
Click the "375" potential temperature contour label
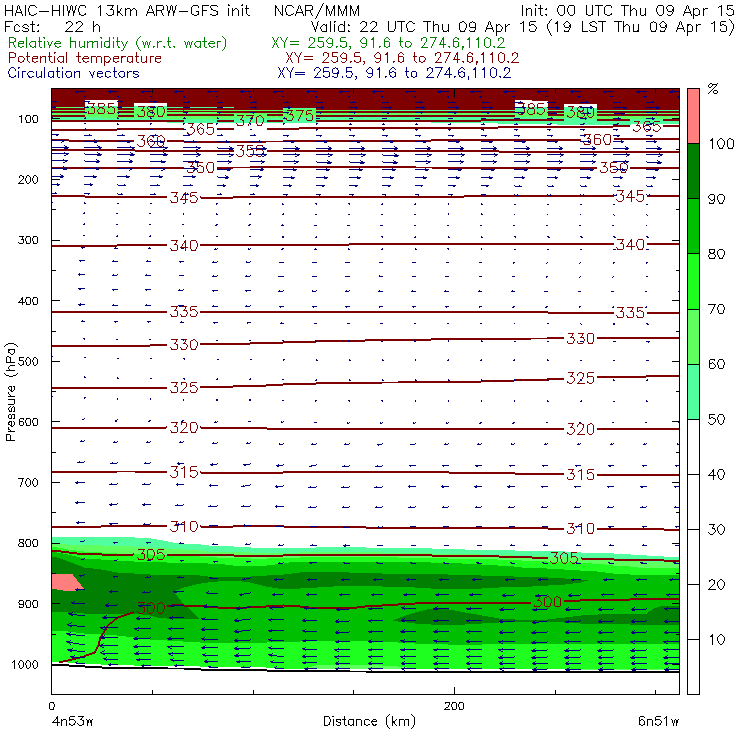click(300, 116)
